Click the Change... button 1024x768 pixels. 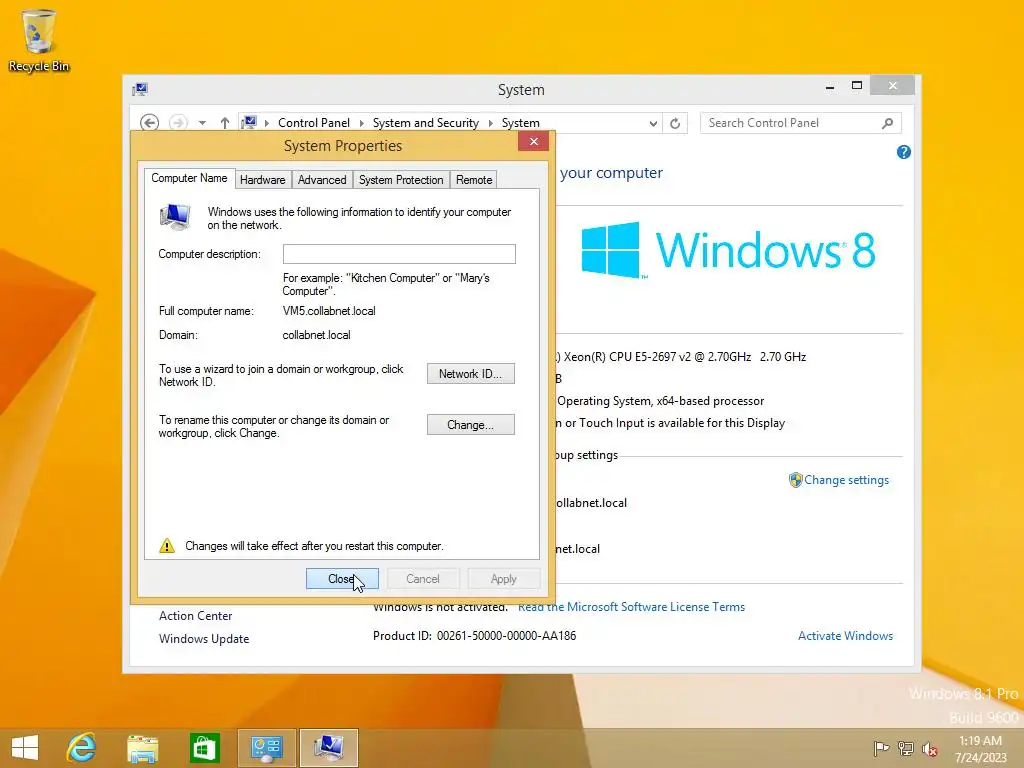coord(470,424)
